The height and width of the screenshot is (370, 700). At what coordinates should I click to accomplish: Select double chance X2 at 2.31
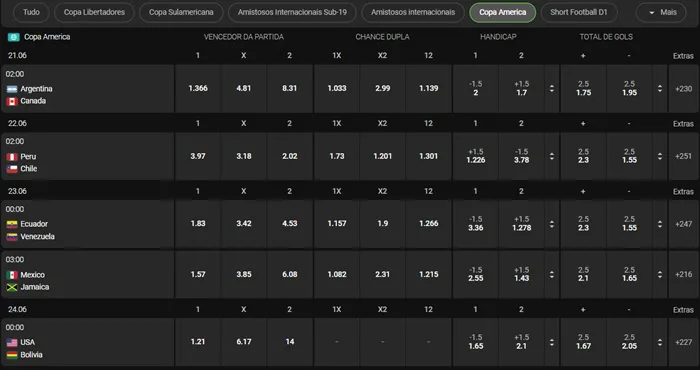click(383, 274)
